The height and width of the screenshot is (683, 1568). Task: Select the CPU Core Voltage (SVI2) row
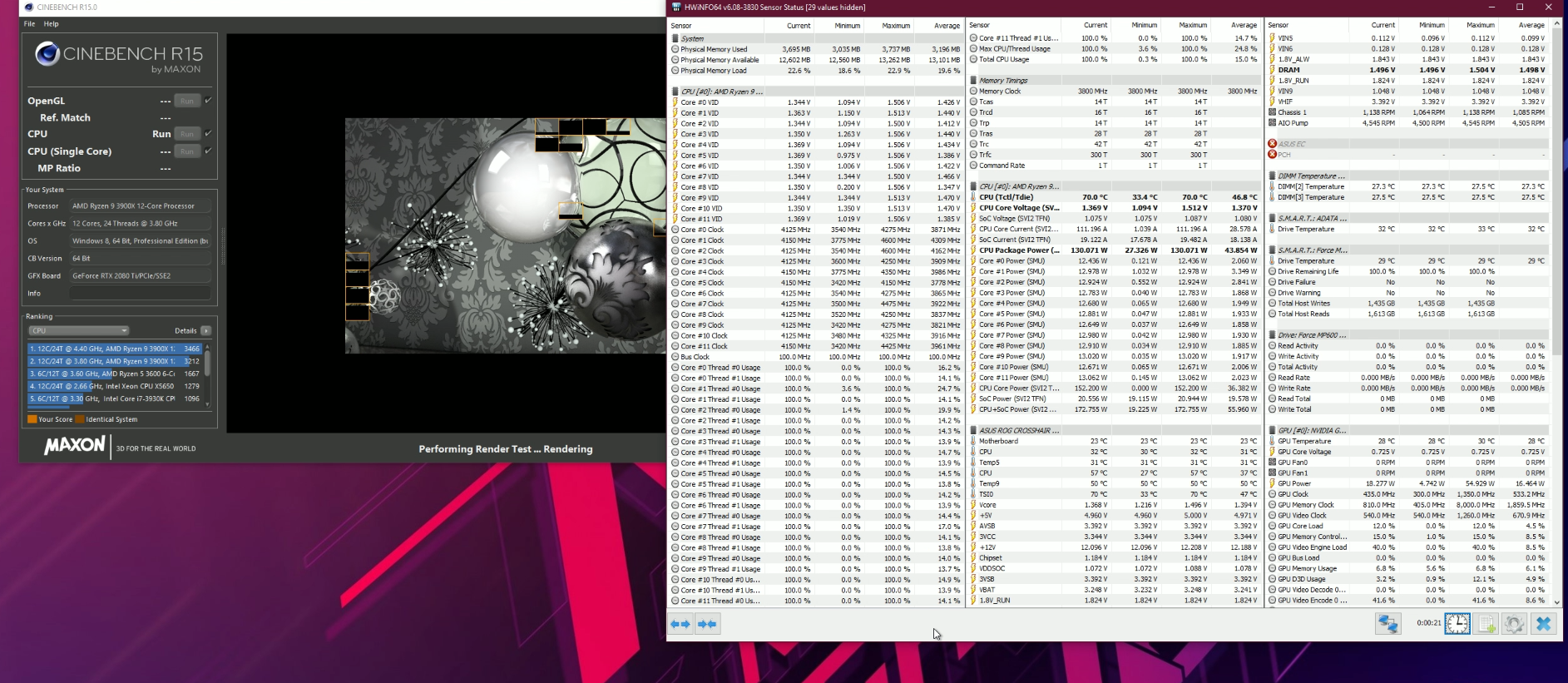point(1114,208)
